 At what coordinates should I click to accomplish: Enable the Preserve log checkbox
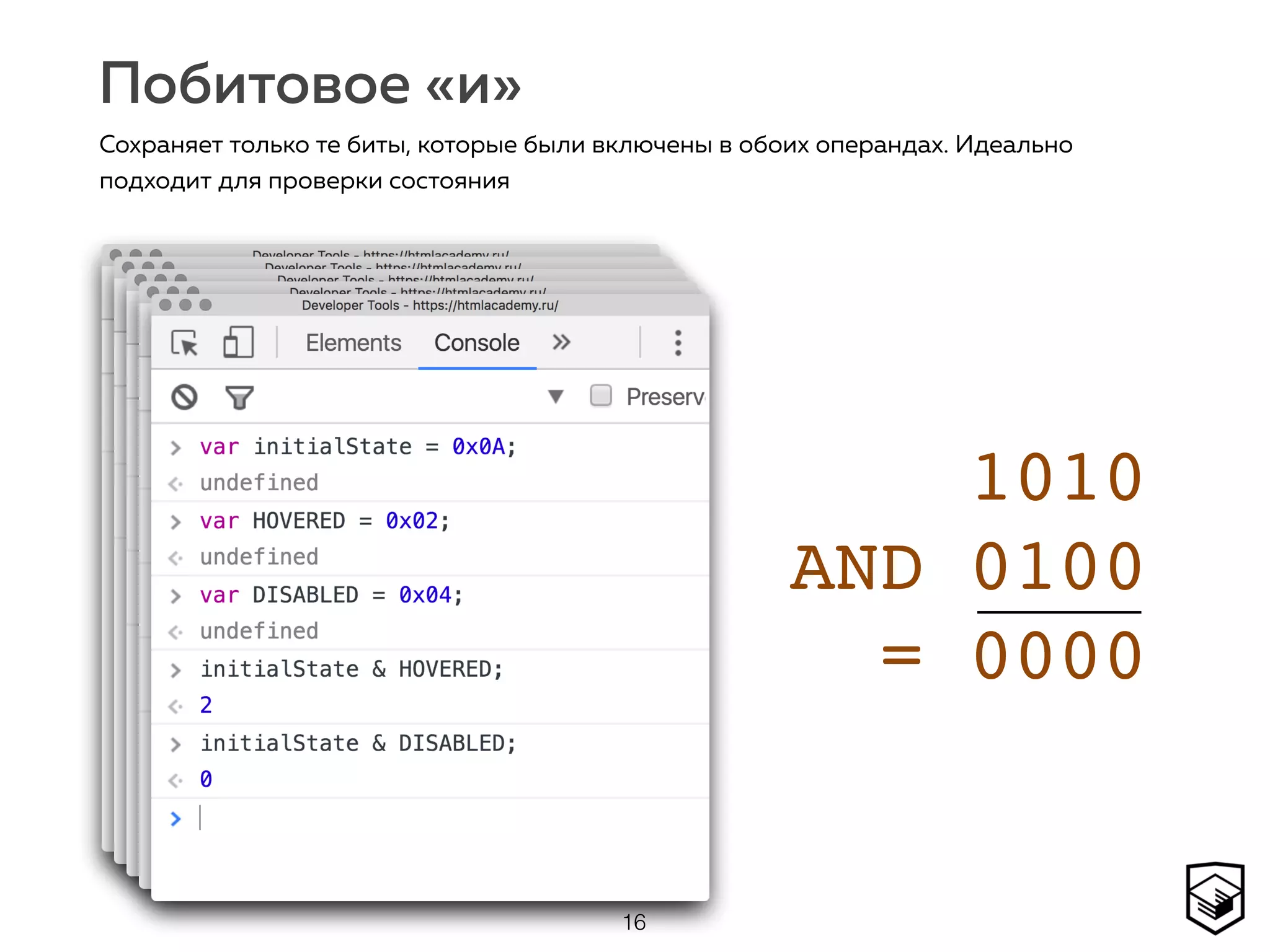coord(600,395)
